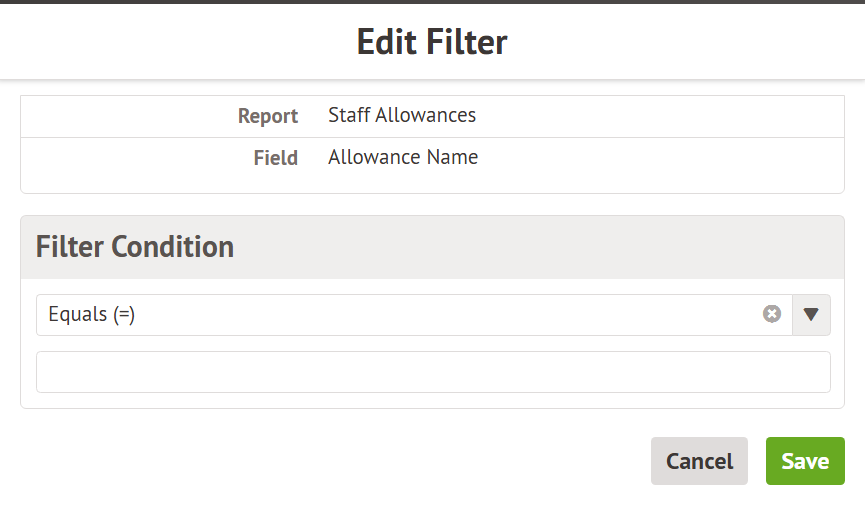865x507 pixels.
Task: Open the Equals (=) condition combo box
Action: coord(400,314)
